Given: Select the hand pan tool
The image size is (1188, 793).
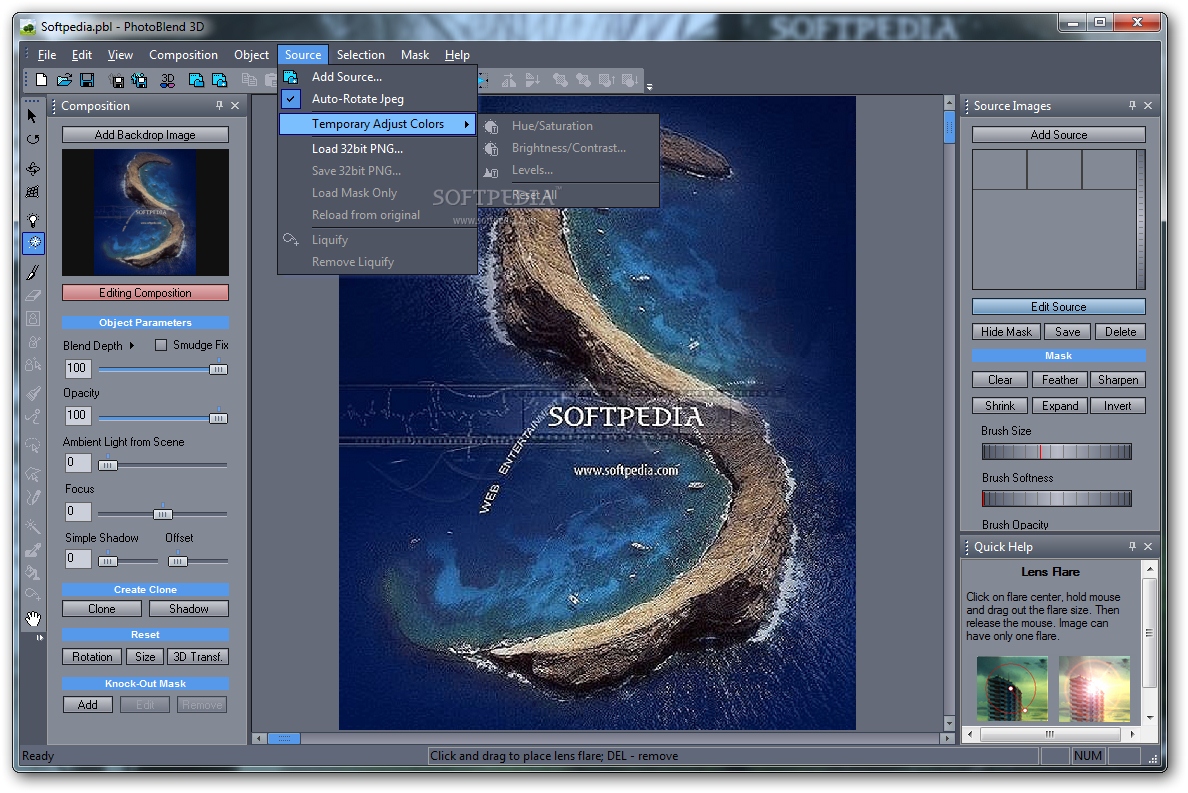Looking at the screenshot, I should point(33,619).
